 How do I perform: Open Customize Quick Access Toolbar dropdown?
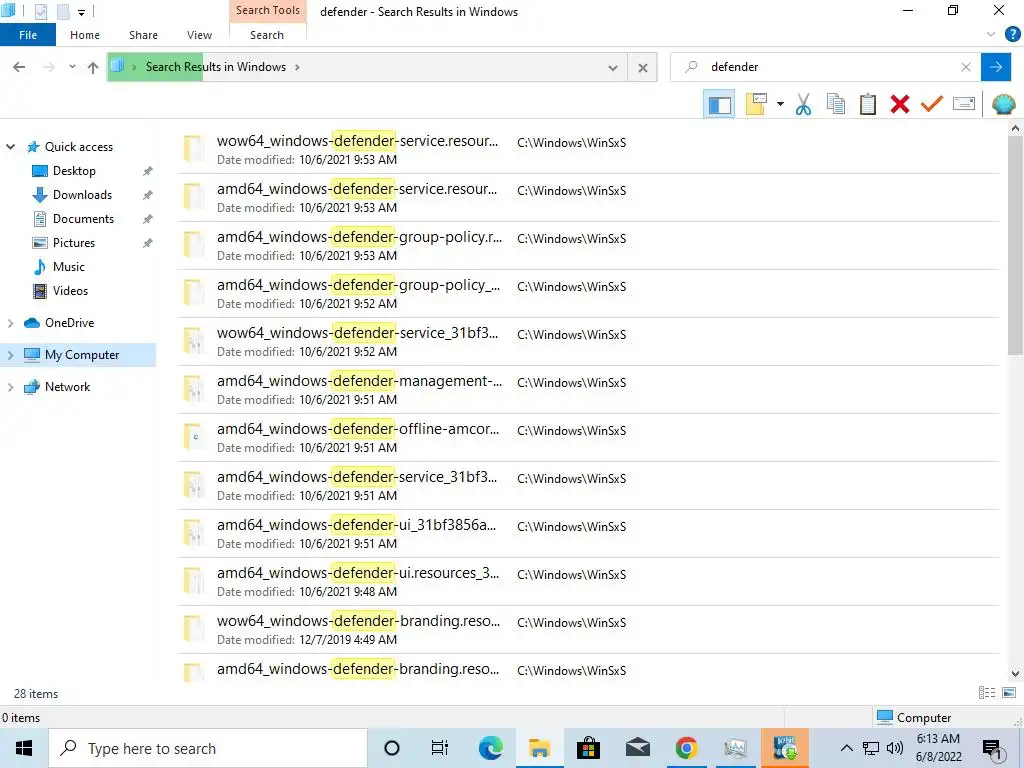click(81, 12)
